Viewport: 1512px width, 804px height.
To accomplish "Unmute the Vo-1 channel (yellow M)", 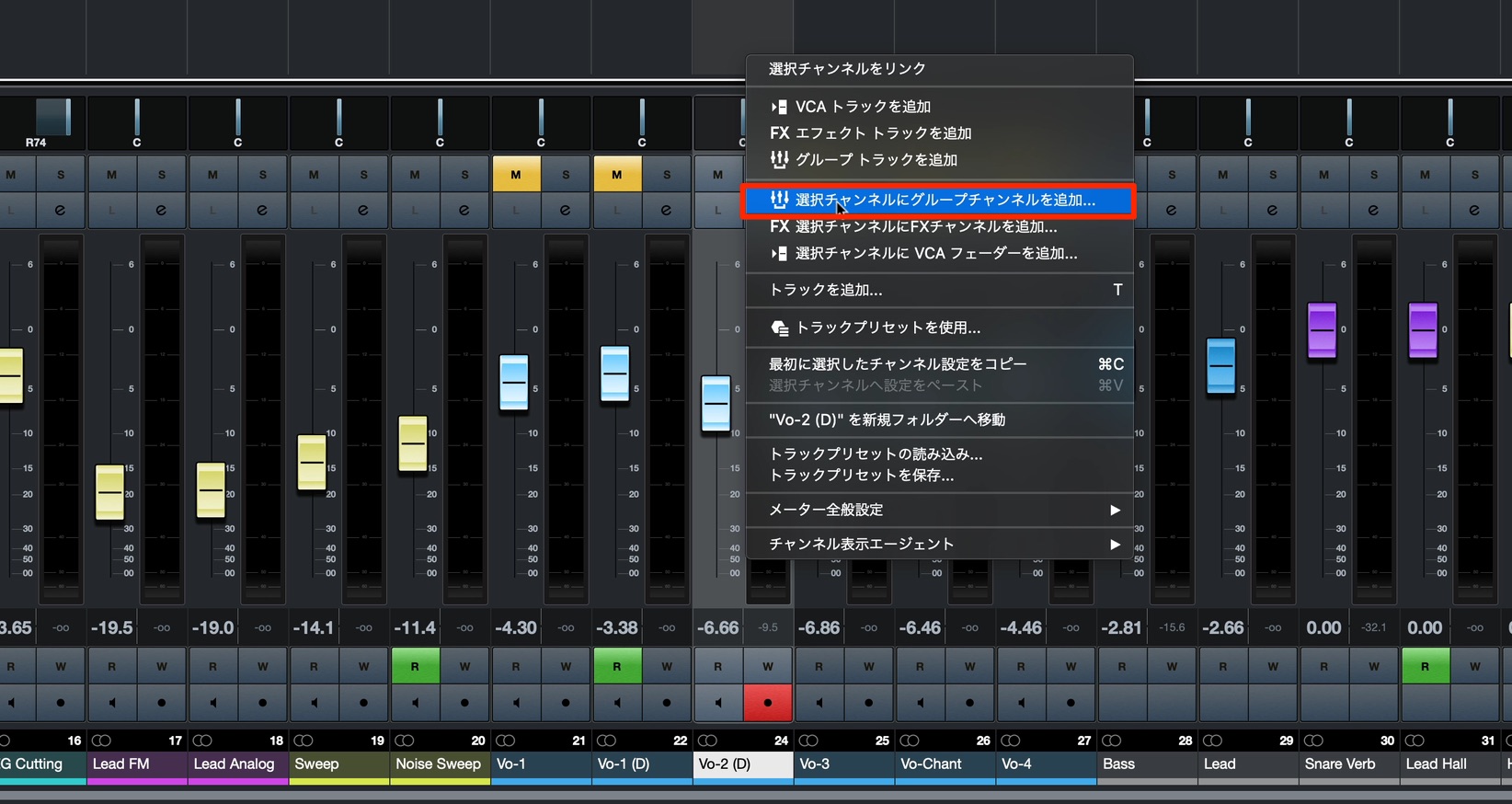I will pos(516,175).
